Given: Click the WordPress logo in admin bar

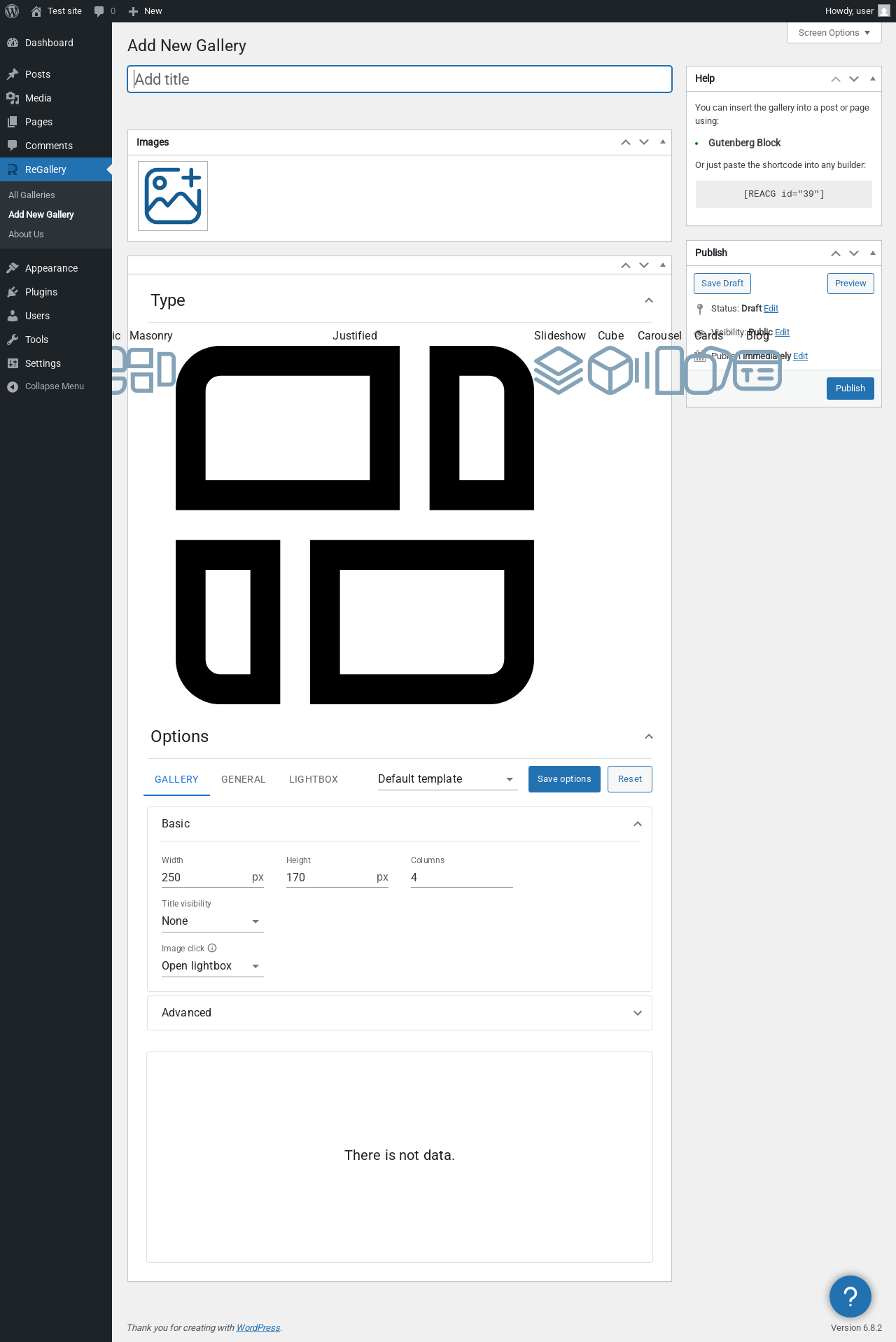Looking at the screenshot, I should 12,11.
